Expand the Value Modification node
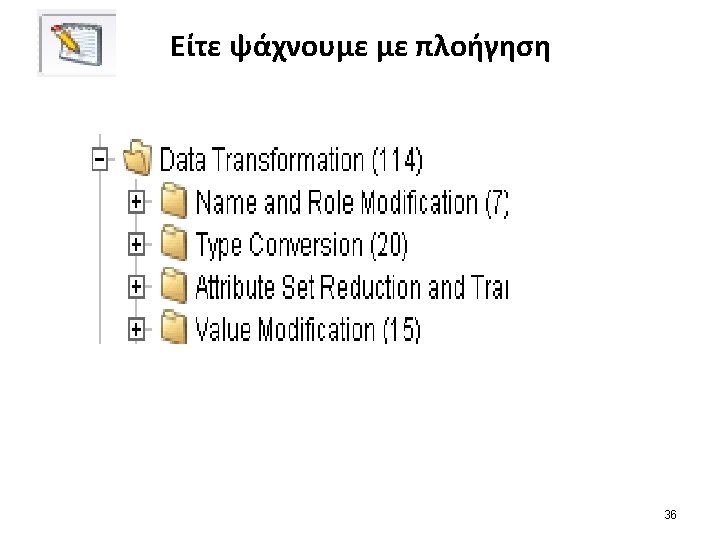The image size is (720, 540). (x=137, y=328)
